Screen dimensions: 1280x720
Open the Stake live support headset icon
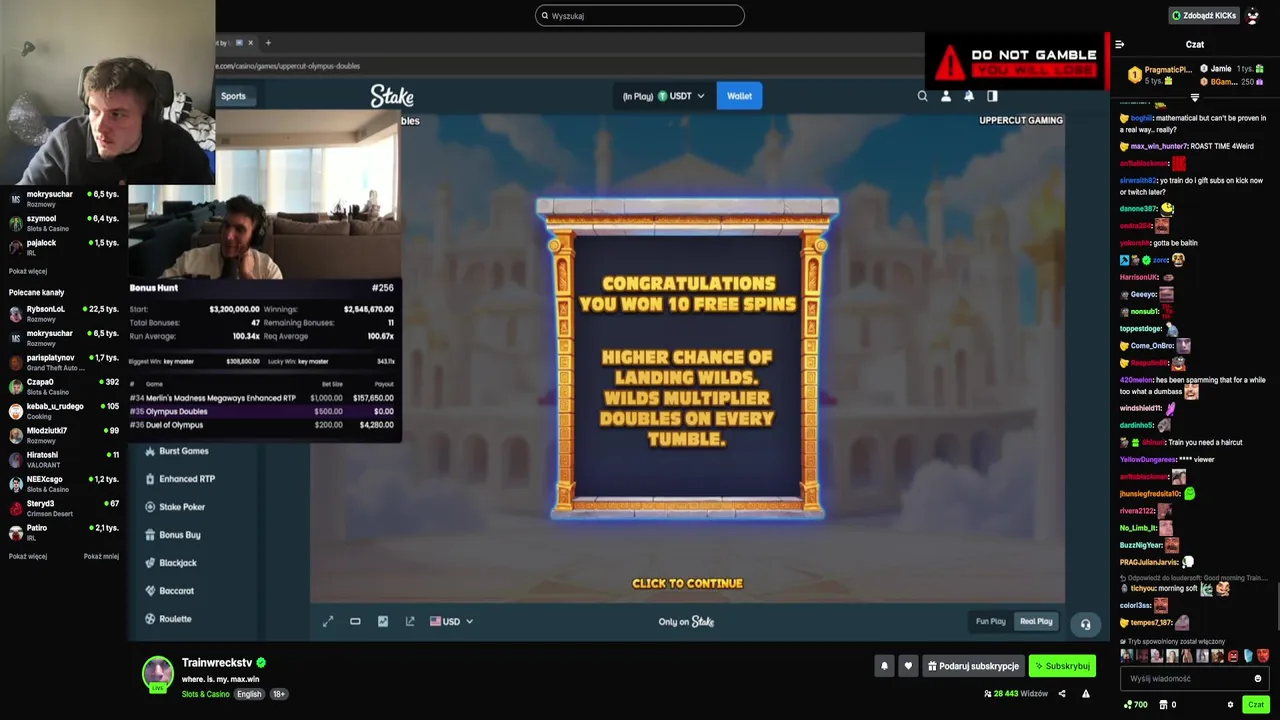[x=1085, y=624]
